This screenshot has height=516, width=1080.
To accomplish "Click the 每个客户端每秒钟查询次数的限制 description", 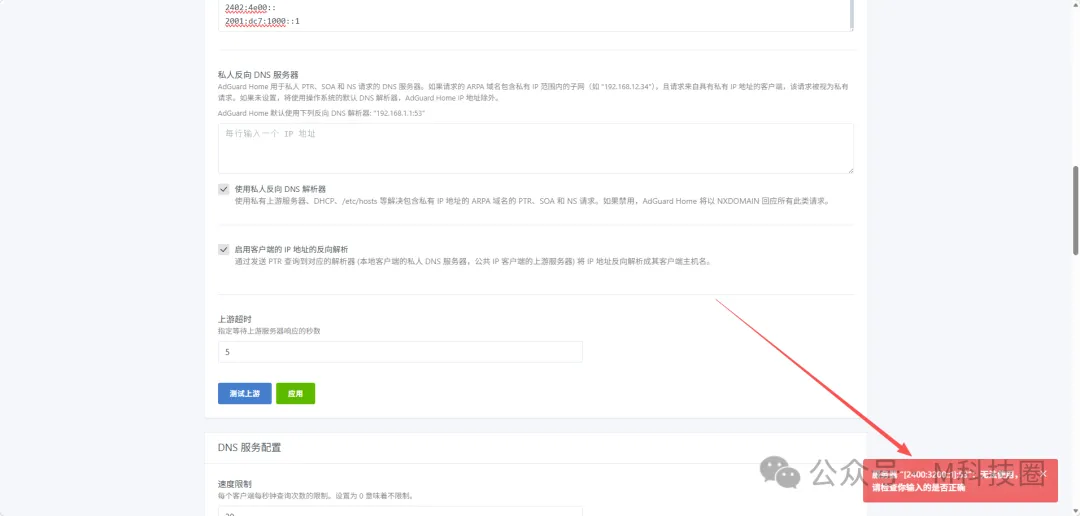I will [x=315, y=496].
